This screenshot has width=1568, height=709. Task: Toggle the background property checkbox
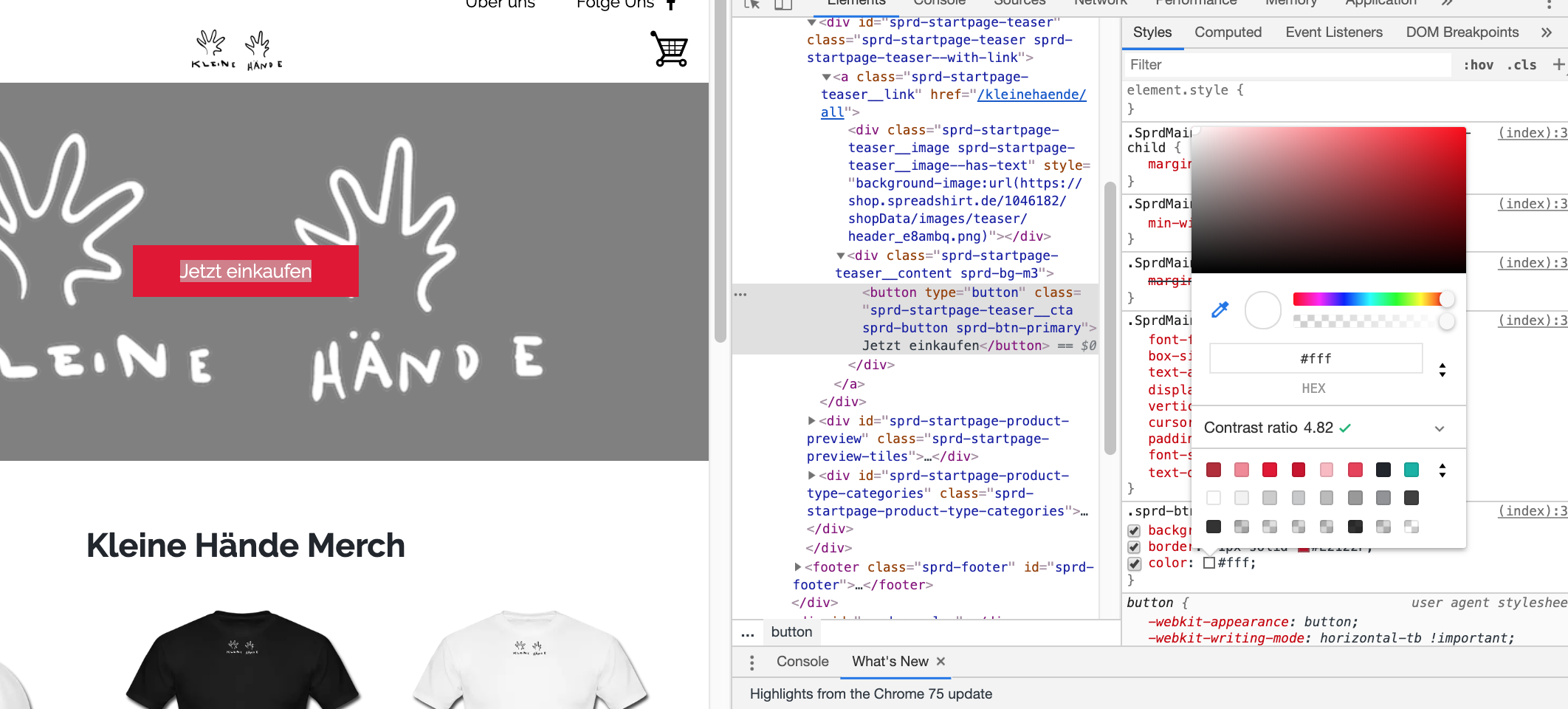tap(1134, 530)
